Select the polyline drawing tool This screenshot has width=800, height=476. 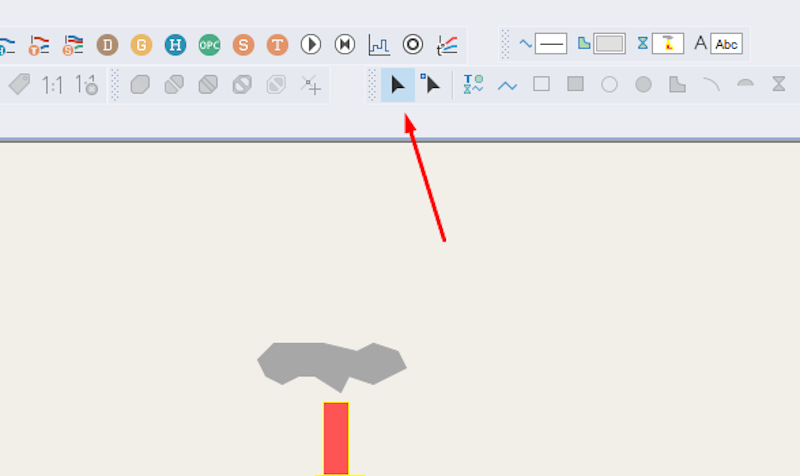[507, 85]
